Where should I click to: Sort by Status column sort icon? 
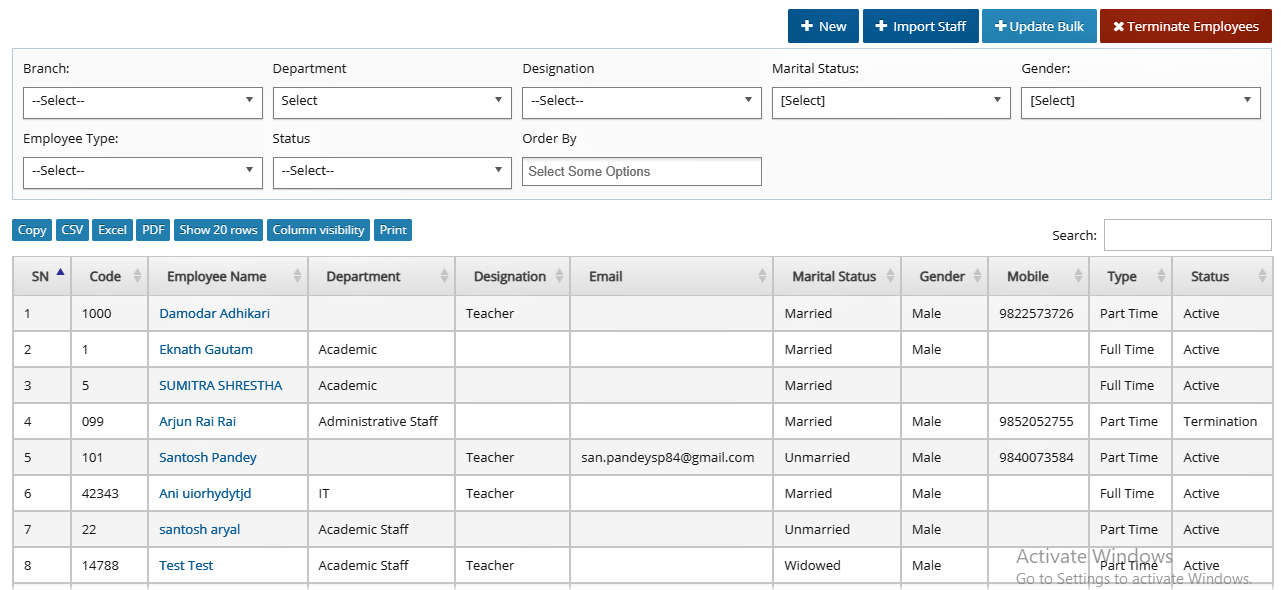coord(1262,276)
